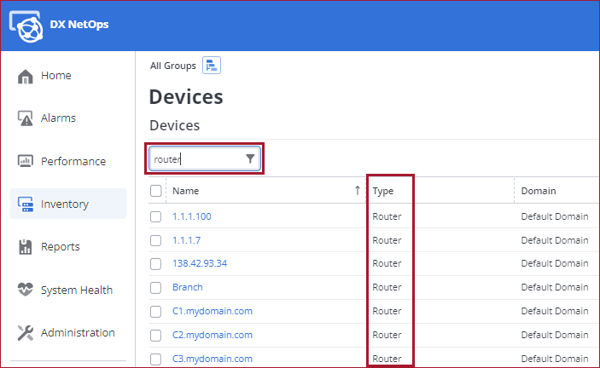Open System Health heart icon
Image resolution: width=600 pixels, height=368 pixels.
coord(25,290)
